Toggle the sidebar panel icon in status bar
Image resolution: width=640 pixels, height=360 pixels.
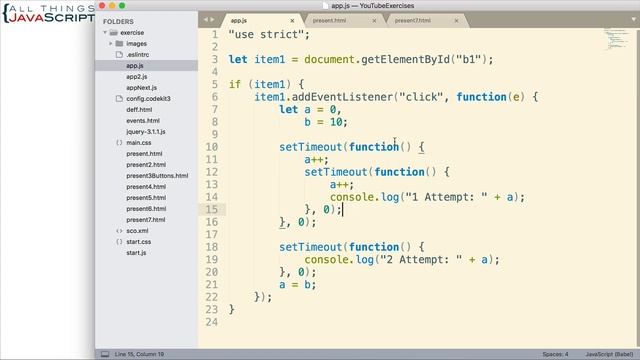pos(105,354)
